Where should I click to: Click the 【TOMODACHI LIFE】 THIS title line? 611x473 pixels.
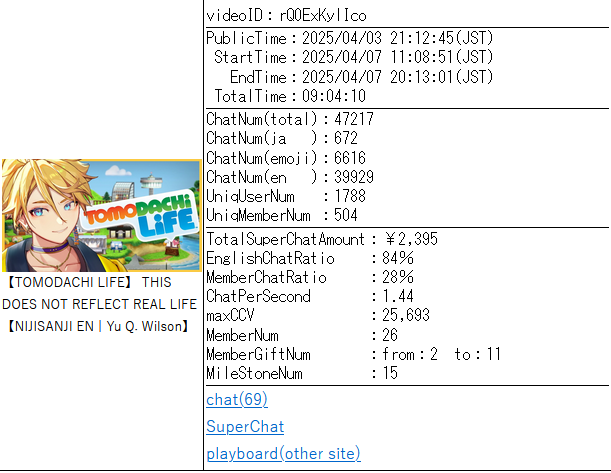[x=89, y=282]
